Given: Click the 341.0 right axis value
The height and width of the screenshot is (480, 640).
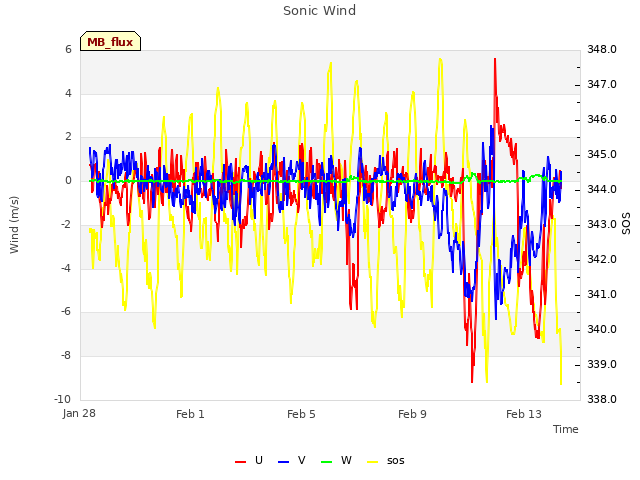Looking at the screenshot, I should point(602,295).
